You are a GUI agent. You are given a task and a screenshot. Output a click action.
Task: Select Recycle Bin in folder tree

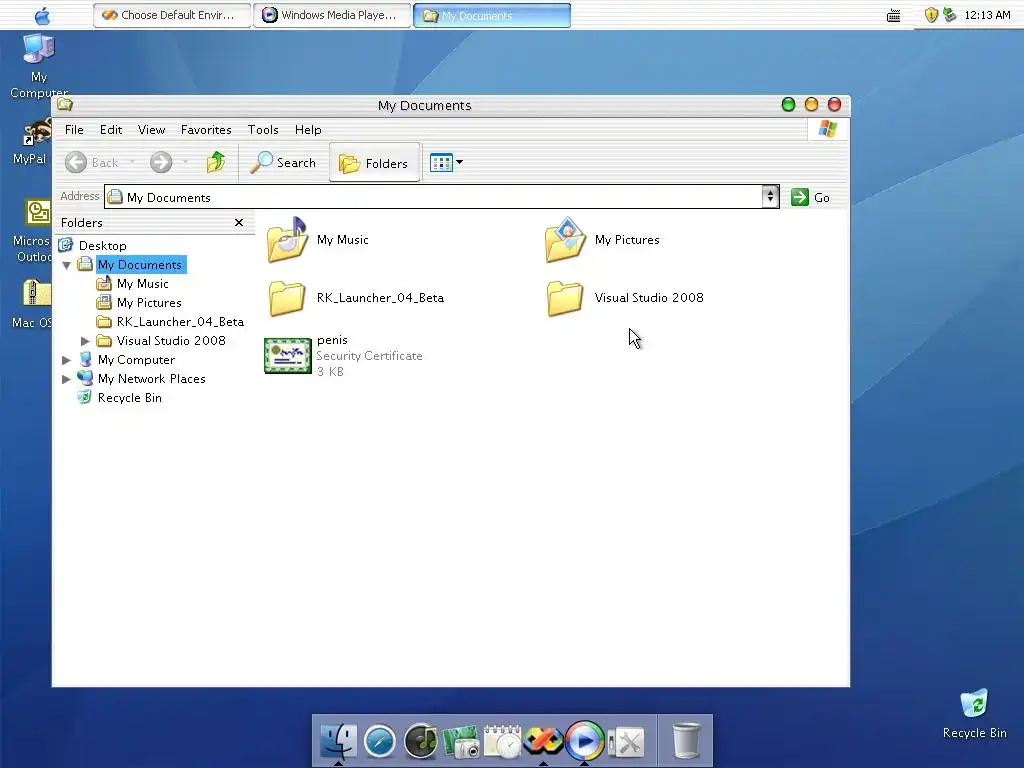129,398
